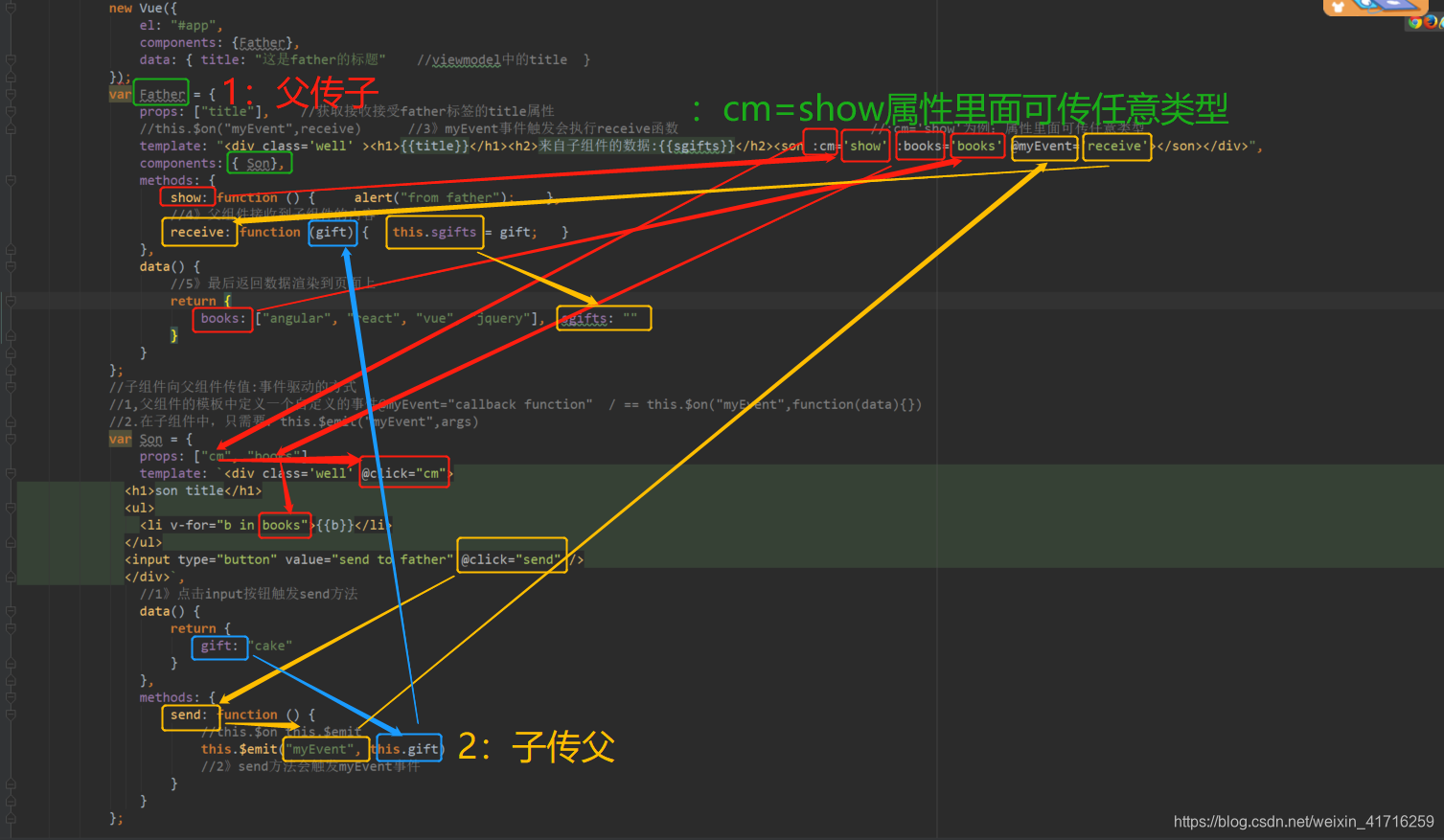Collapse Son's 'methods: {' fold marker
The height and width of the screenshot is (840, 1444).
pos(11,697)
